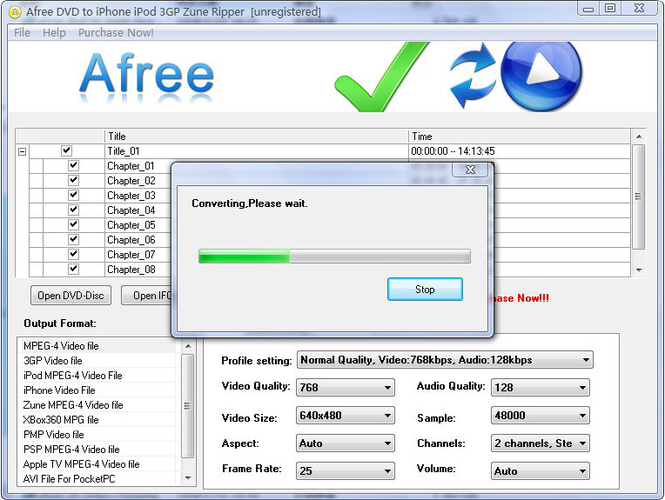
Task: Collapse the Title_01 tree node
Action: coord(22,151)
